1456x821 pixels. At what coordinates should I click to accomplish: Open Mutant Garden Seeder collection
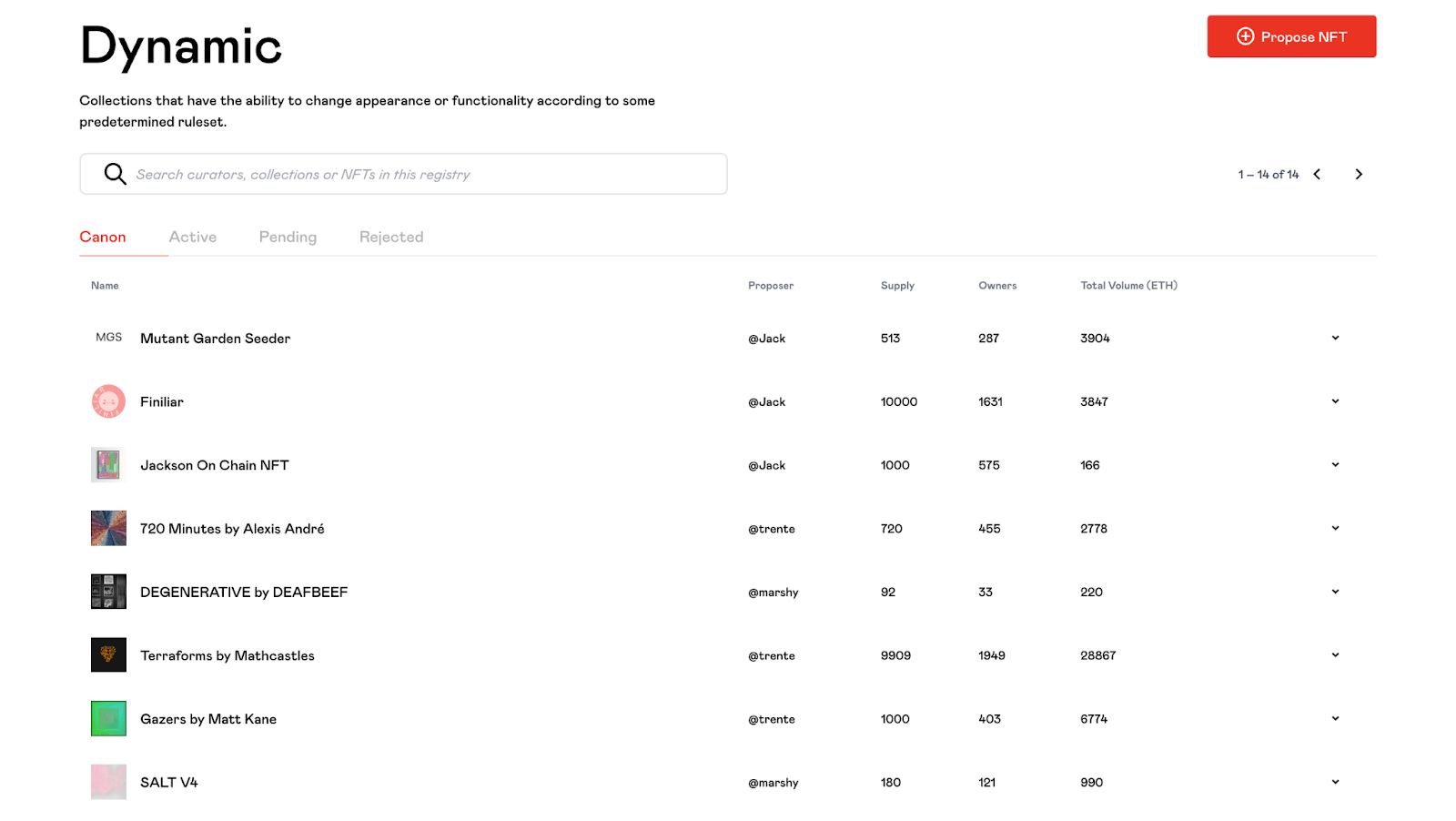(x=215, y=339)
